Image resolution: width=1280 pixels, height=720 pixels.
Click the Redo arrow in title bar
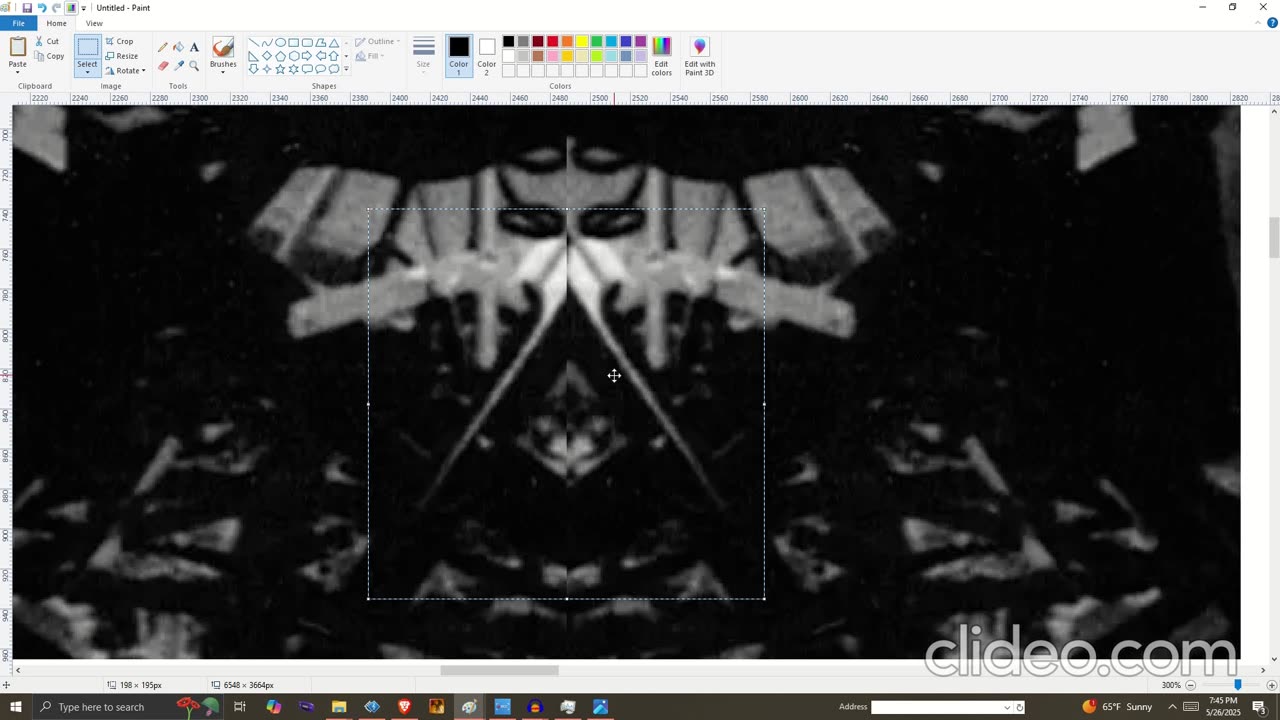[56, 7]
